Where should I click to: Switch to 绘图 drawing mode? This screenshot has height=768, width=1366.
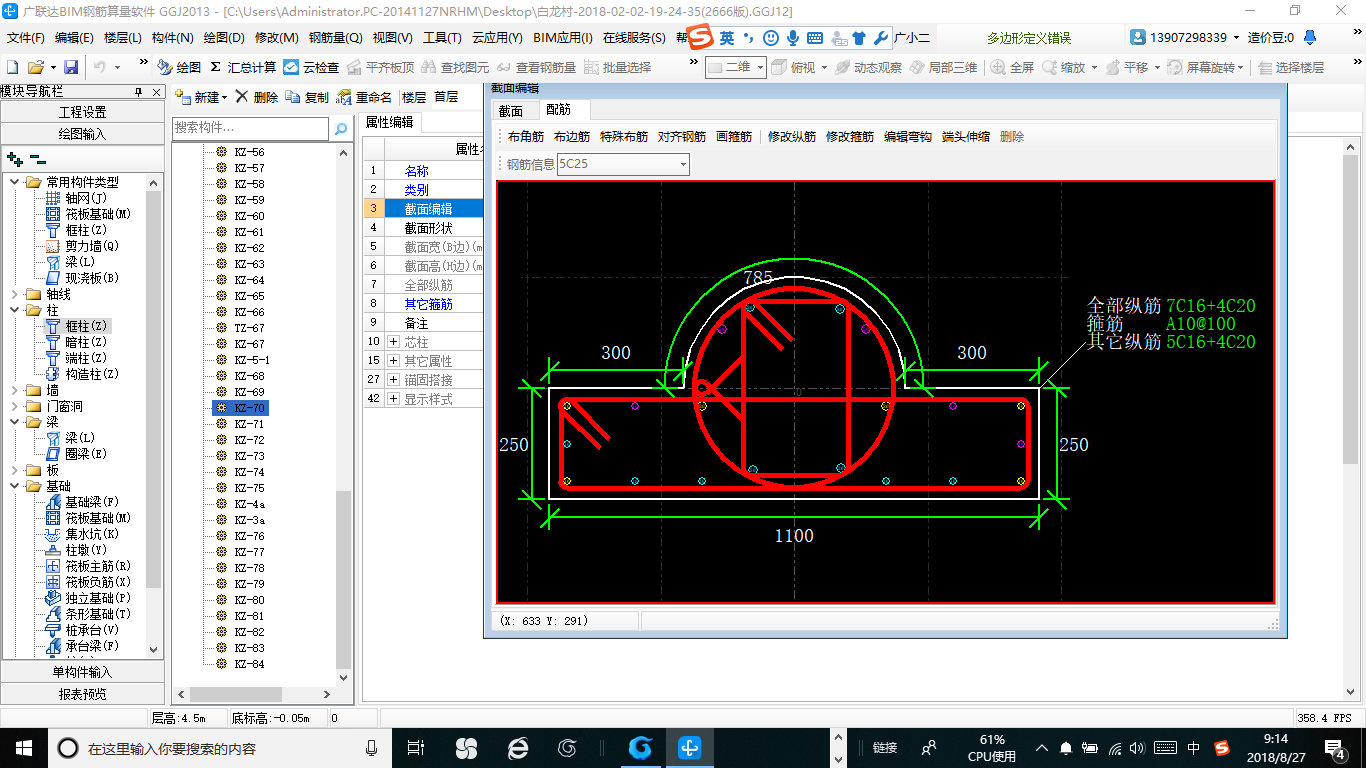pos(179,67)
